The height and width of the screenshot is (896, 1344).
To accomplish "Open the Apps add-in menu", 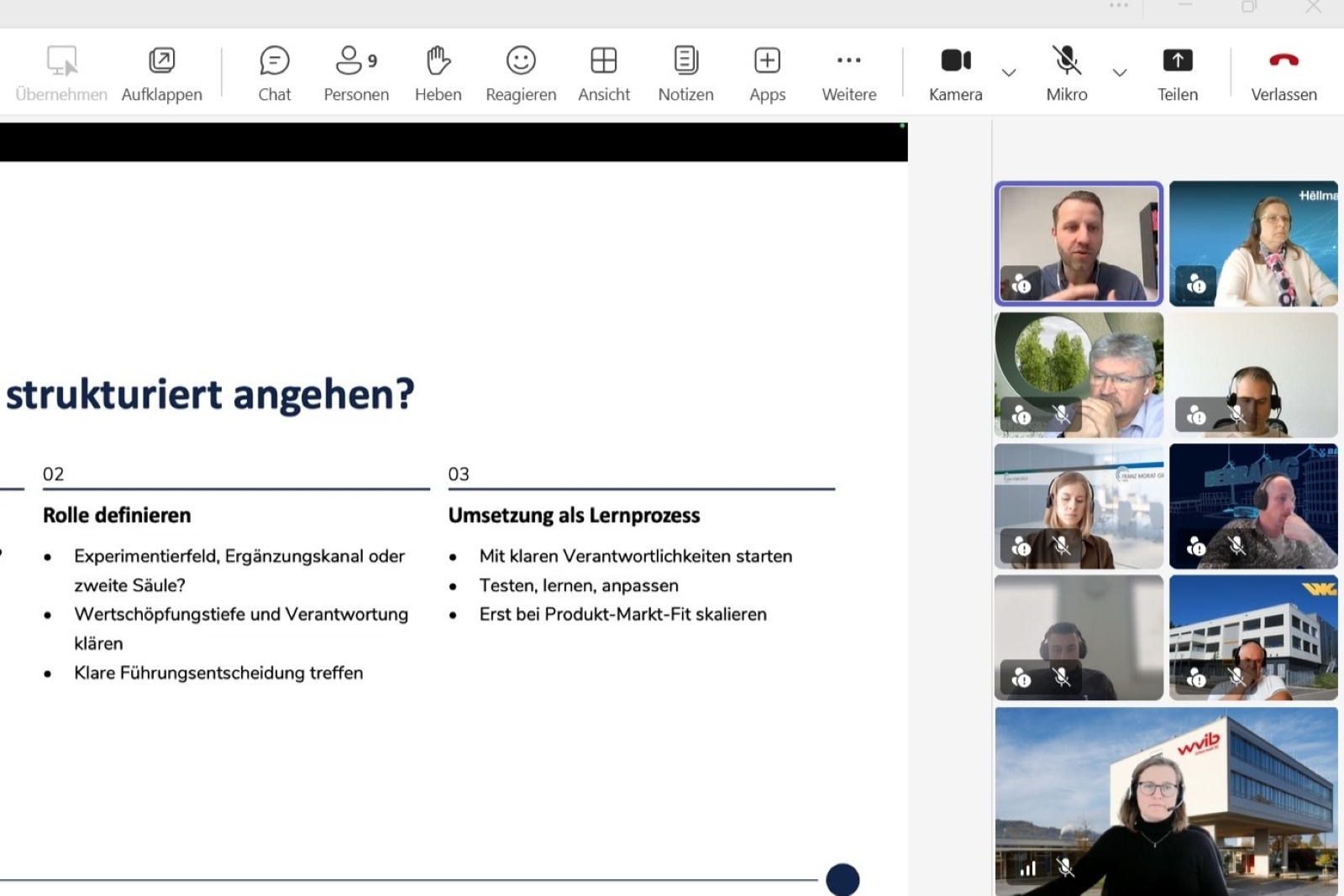I will (x=767, y=73).
